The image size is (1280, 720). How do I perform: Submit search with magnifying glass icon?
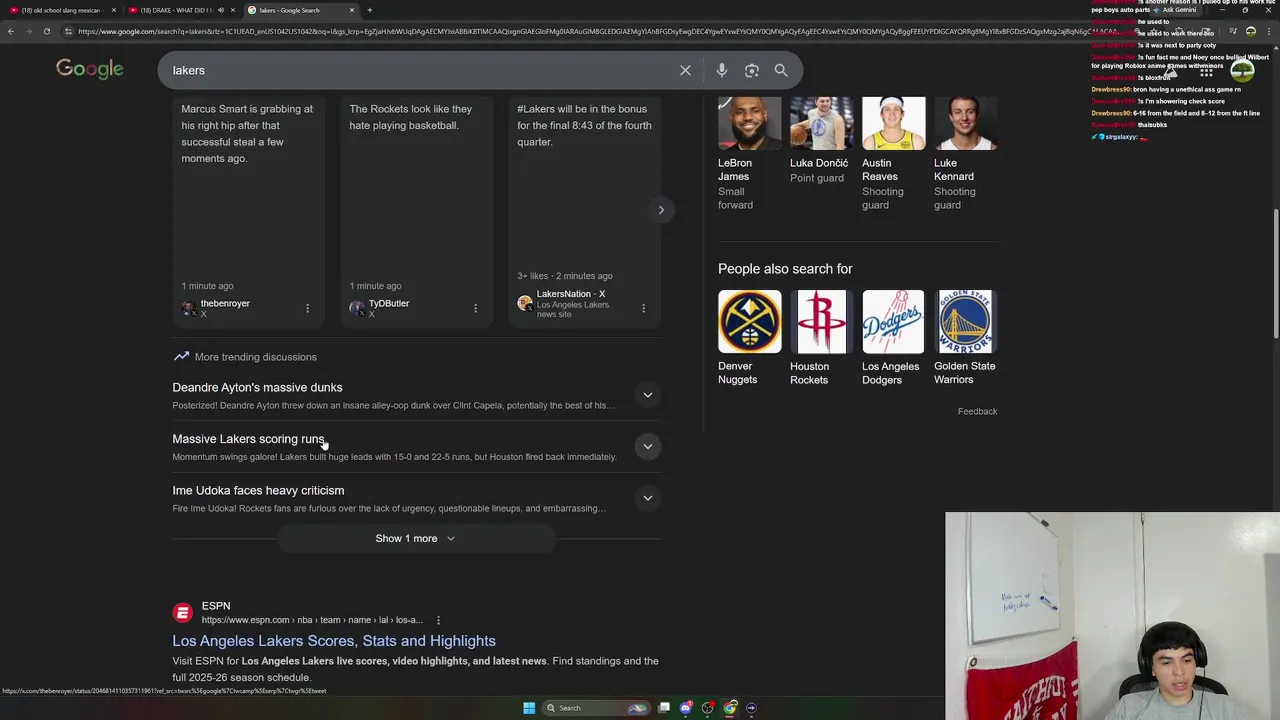(x=781, y=70)
